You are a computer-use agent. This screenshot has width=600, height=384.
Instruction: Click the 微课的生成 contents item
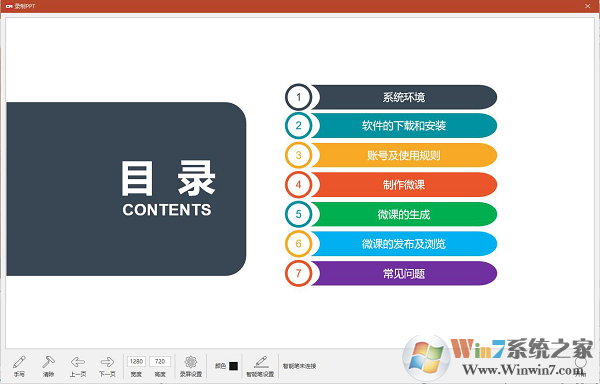(x=404, y=214)
